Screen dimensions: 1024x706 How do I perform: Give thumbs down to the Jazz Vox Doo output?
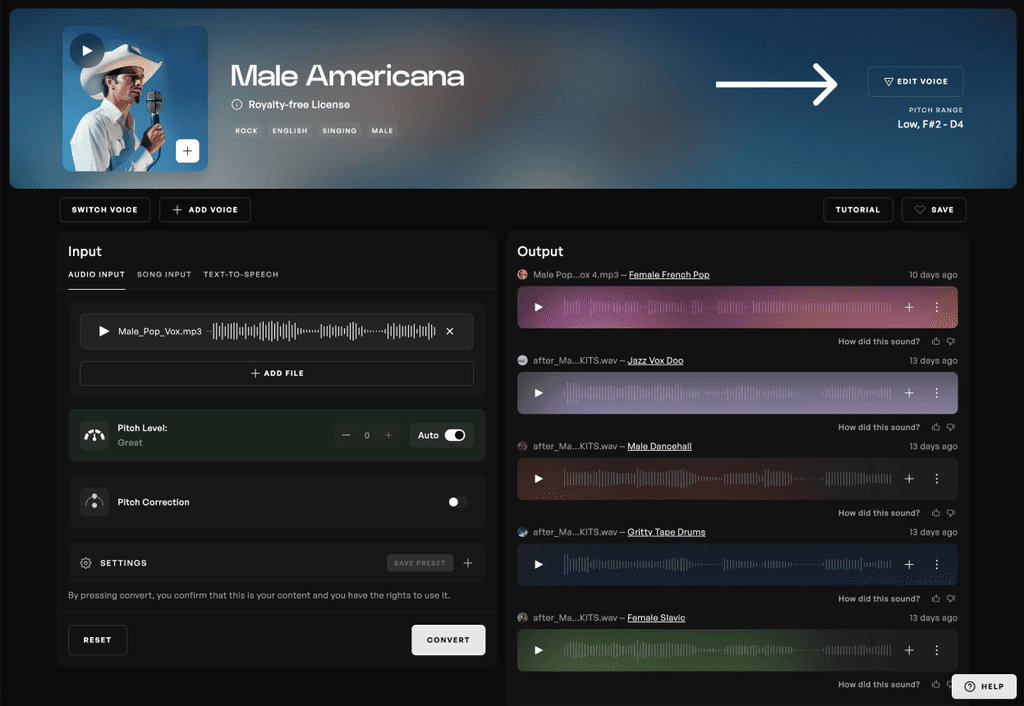[951, 427]
